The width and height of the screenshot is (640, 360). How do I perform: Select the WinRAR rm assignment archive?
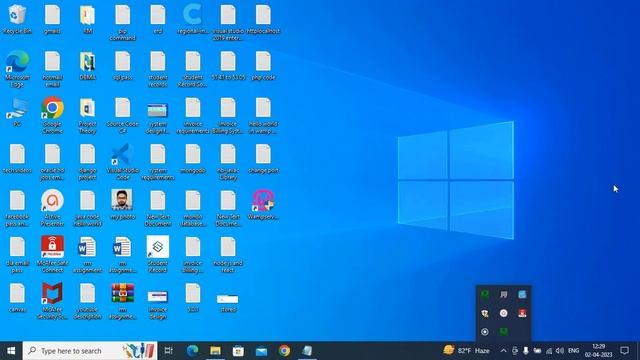click(122, 302)
